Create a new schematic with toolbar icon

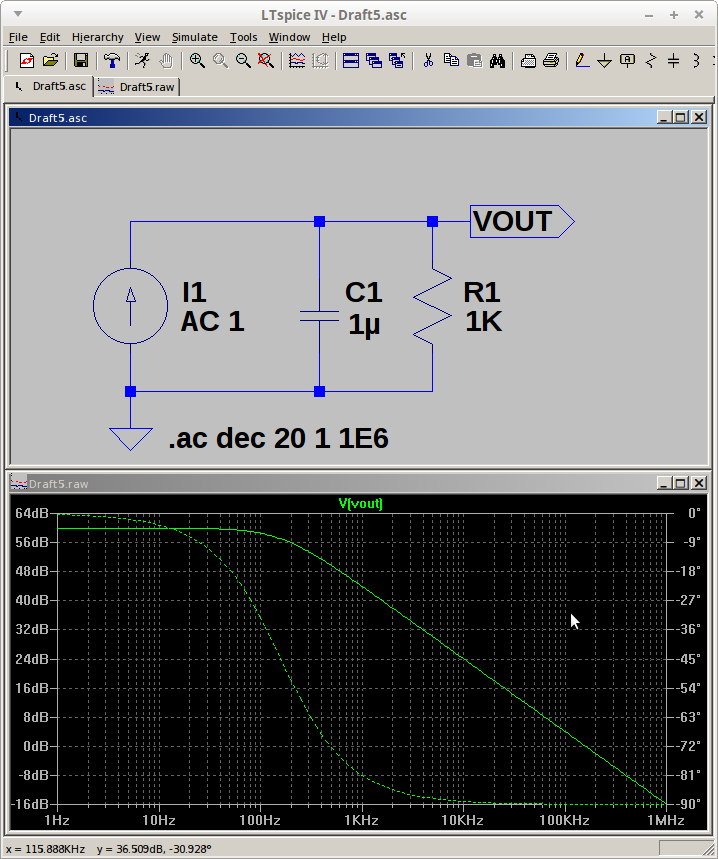[26, 60]
